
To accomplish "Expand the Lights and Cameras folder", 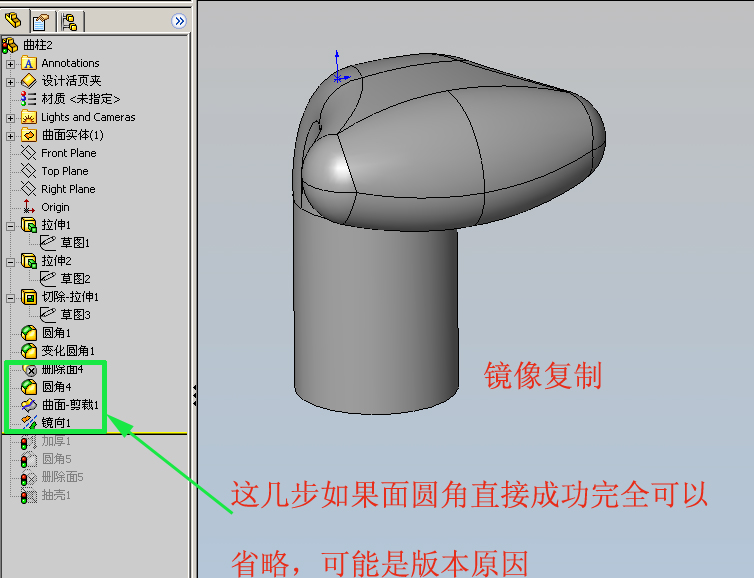I will [10, 118].
